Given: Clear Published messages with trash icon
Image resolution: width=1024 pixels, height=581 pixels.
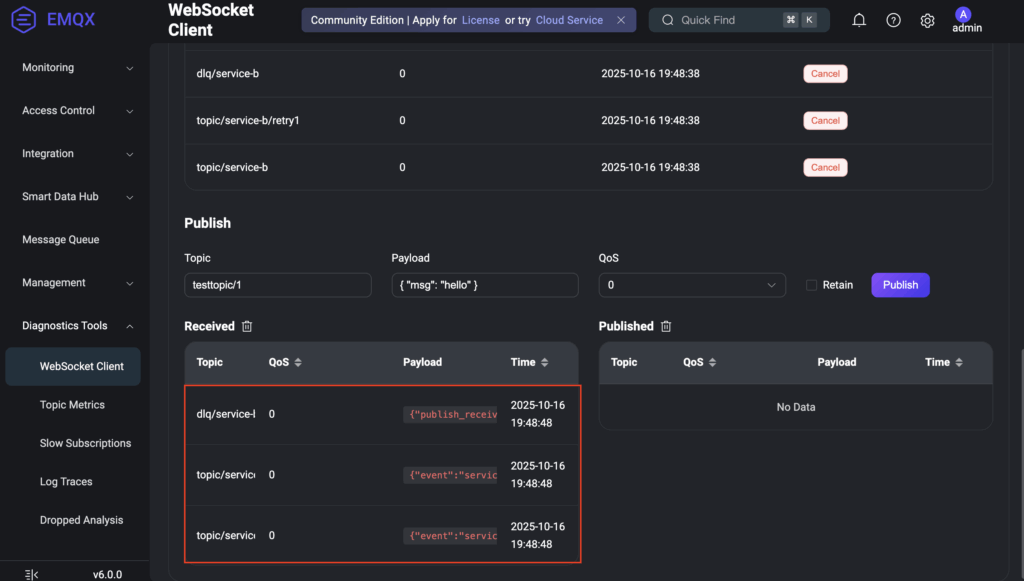Looking at the screenshot, I should (x=666, y=326).
